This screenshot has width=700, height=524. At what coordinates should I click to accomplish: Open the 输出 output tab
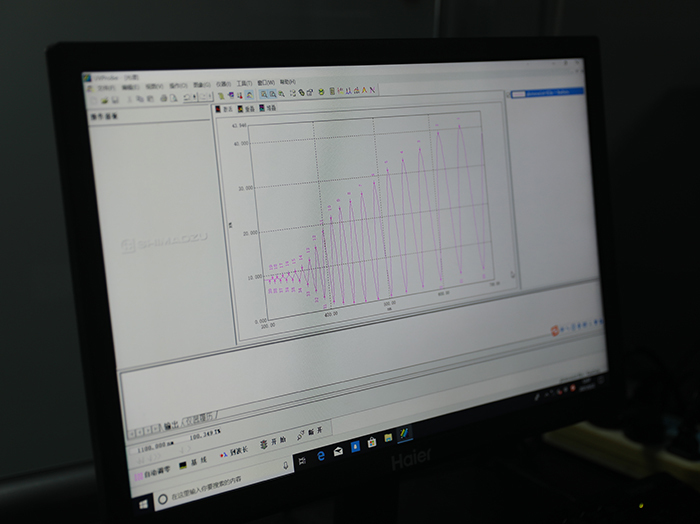pos(170,423)
